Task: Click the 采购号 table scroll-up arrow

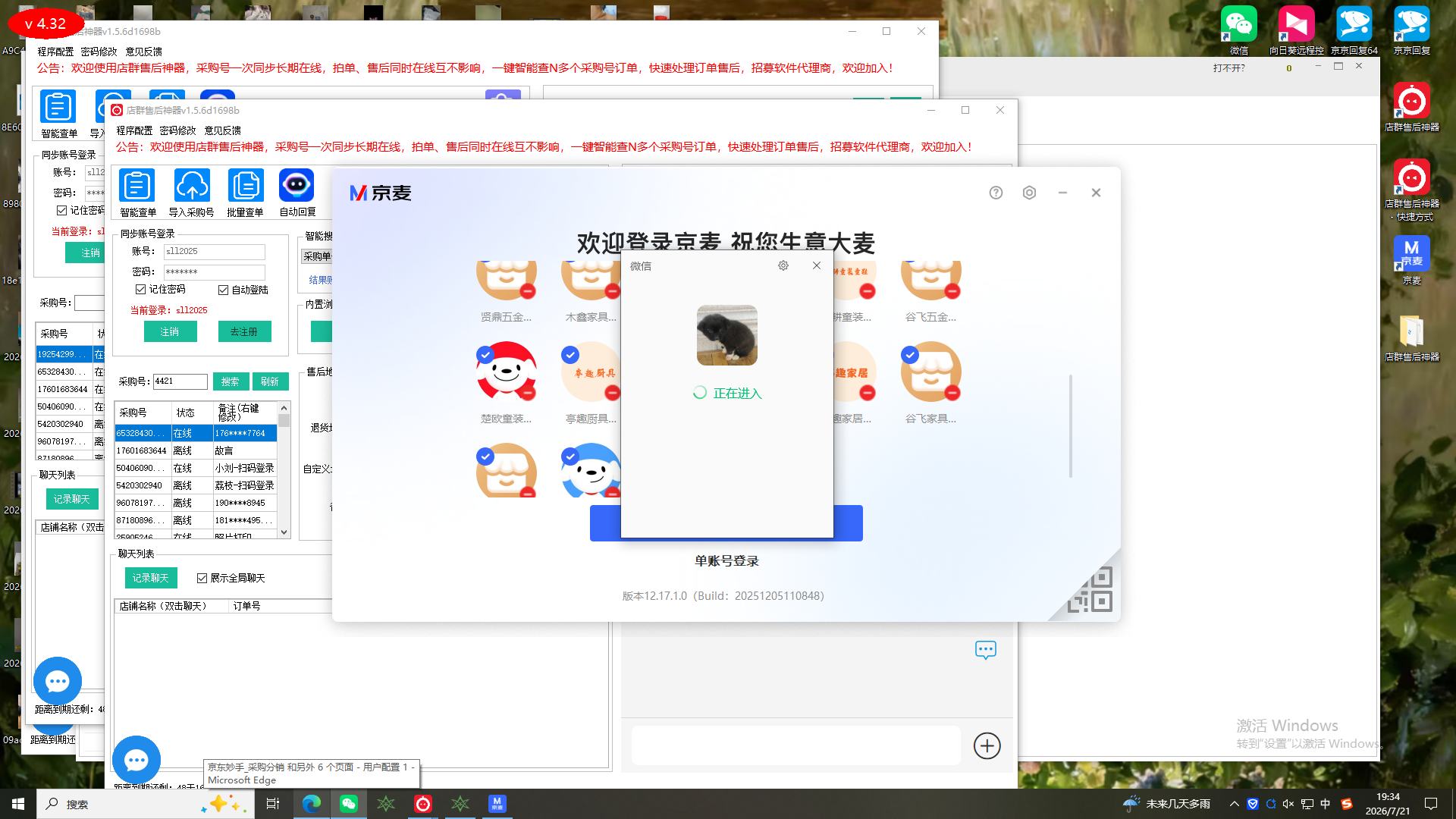Action: [284, 408]
